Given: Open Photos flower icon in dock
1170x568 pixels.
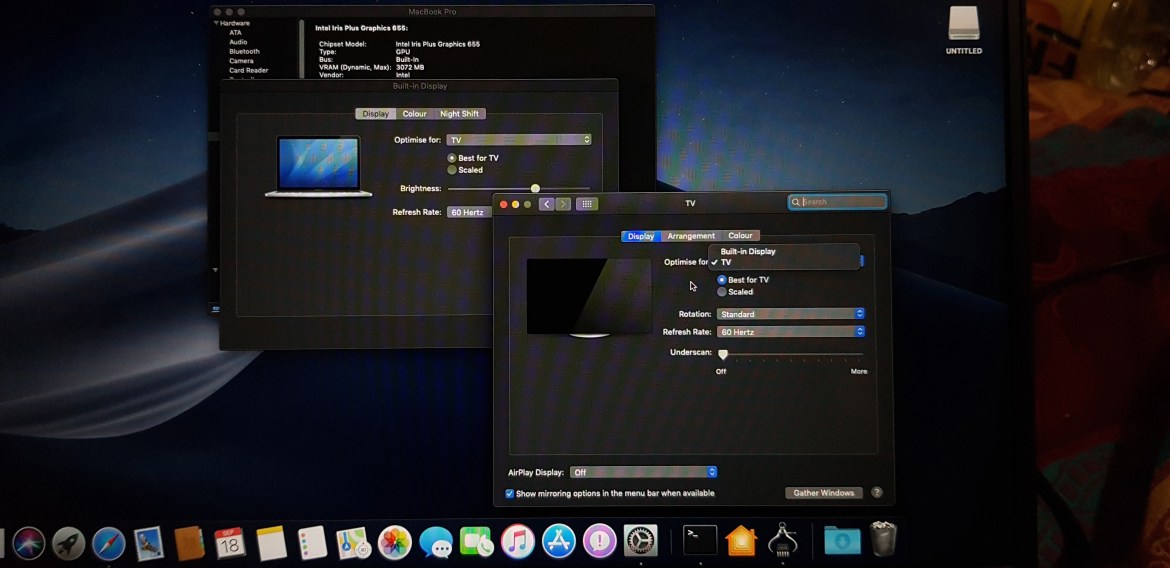Looking at the screenshot, I should [395, 543].
